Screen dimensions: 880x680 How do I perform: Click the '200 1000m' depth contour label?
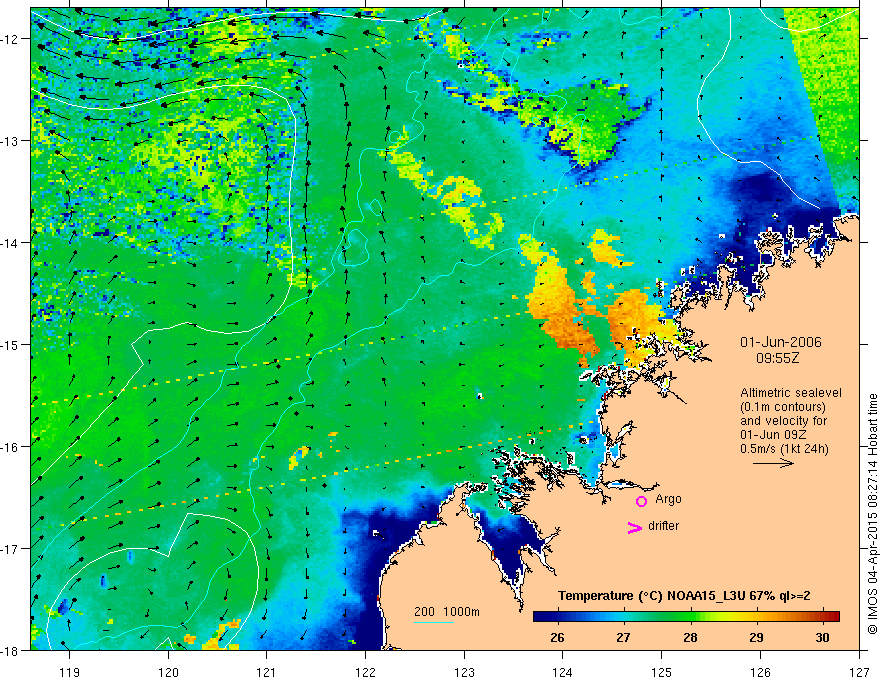pyautogui.click(x=447, y=612)
